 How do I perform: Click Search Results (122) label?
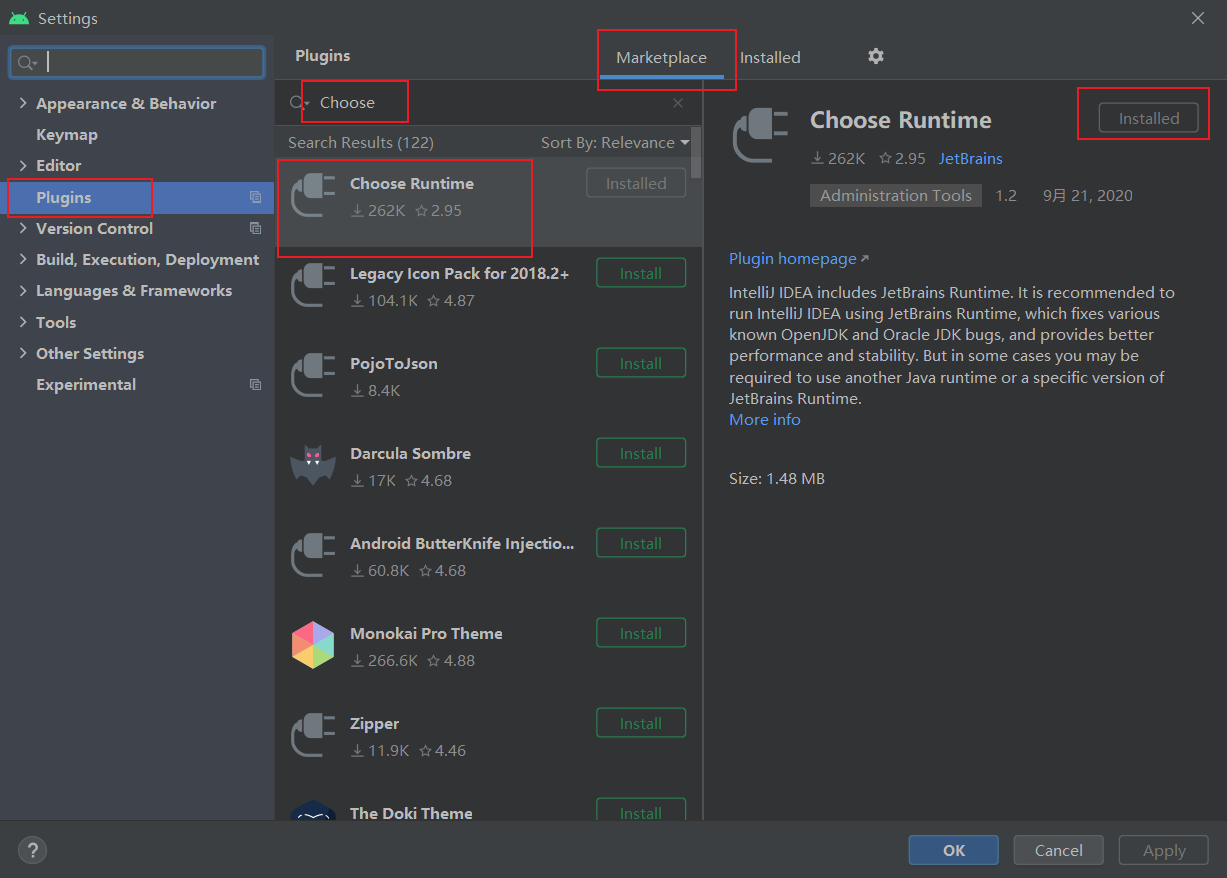click(x=361, y=143)
